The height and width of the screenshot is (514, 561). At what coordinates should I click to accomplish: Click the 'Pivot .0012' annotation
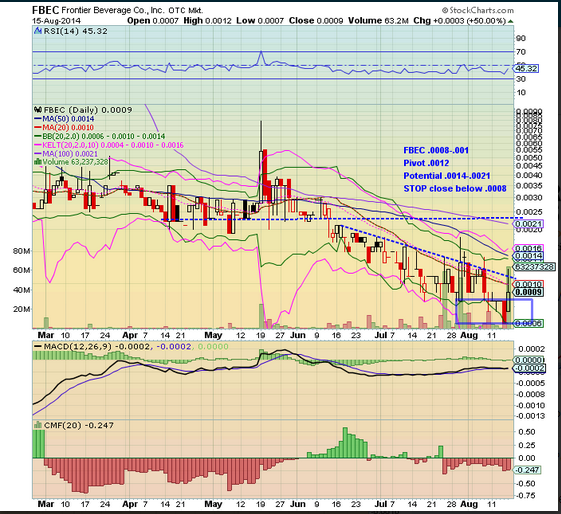tap(426, 163)
